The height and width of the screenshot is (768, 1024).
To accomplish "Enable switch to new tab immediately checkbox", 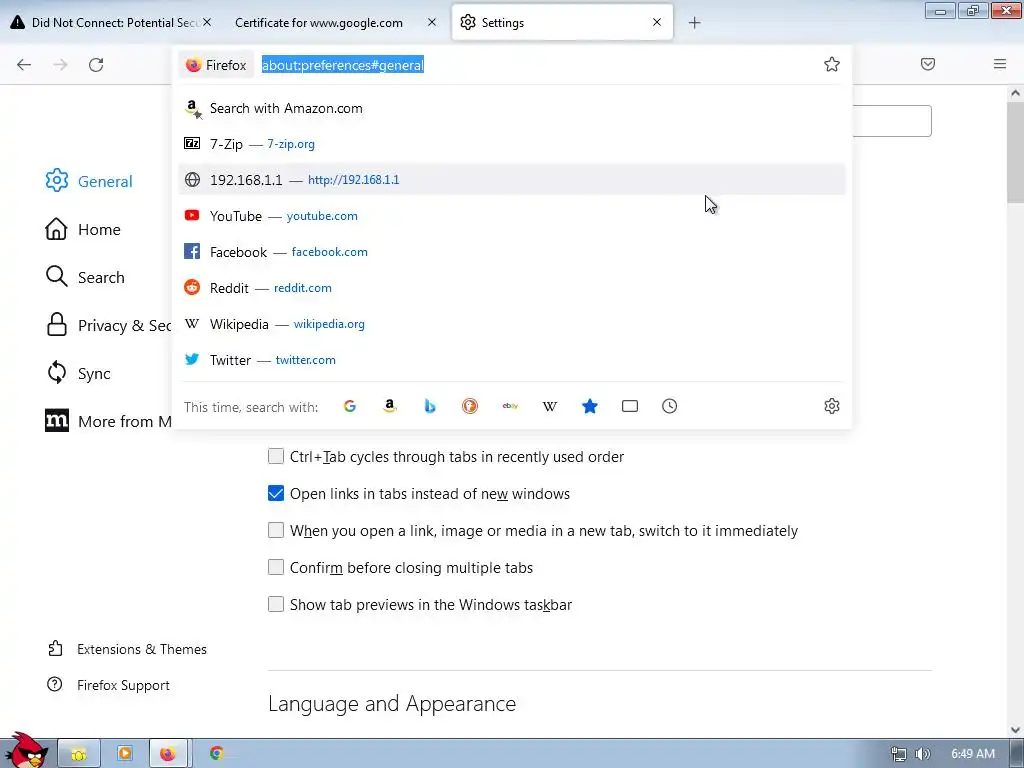I will [x=276, y=530].
